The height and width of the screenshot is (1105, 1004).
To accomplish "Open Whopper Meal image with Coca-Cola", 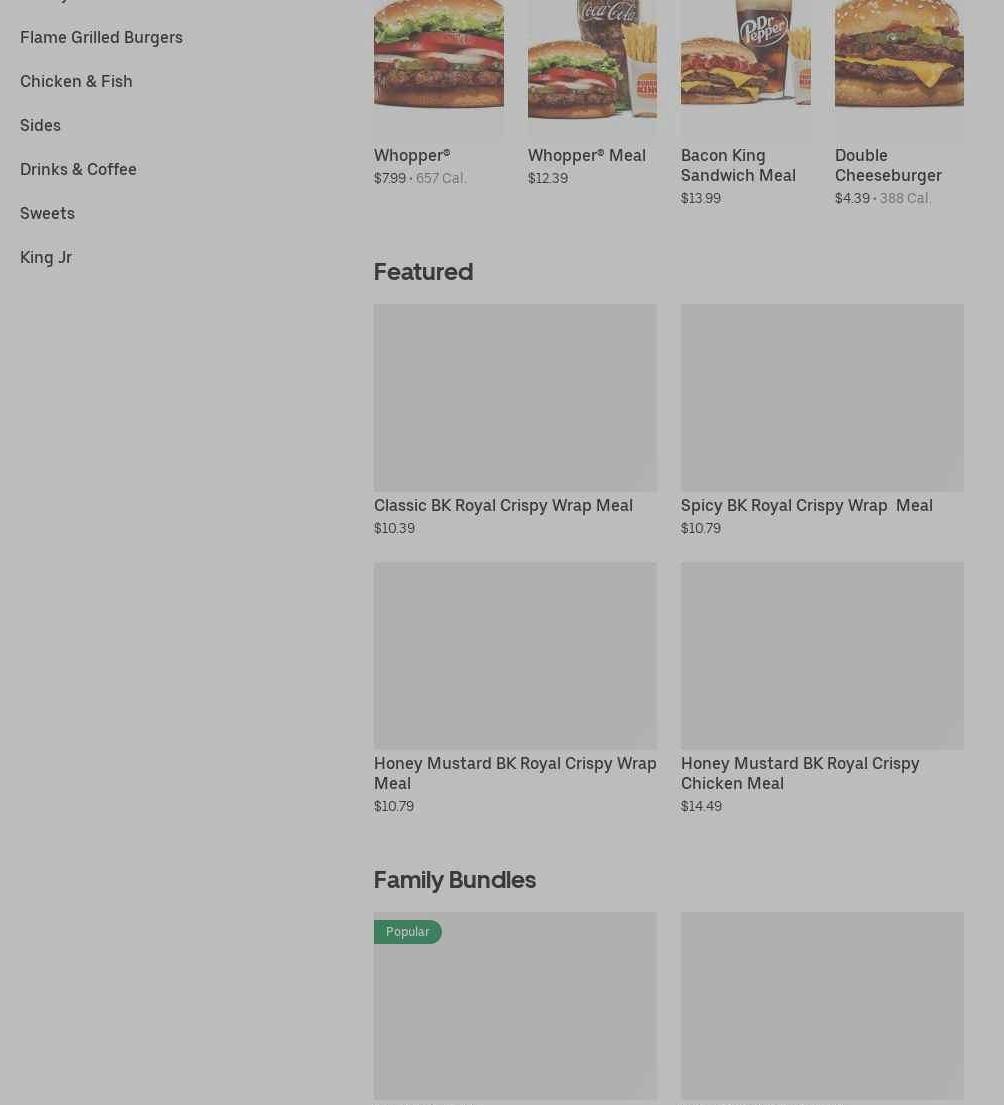I will coord(593,67).
